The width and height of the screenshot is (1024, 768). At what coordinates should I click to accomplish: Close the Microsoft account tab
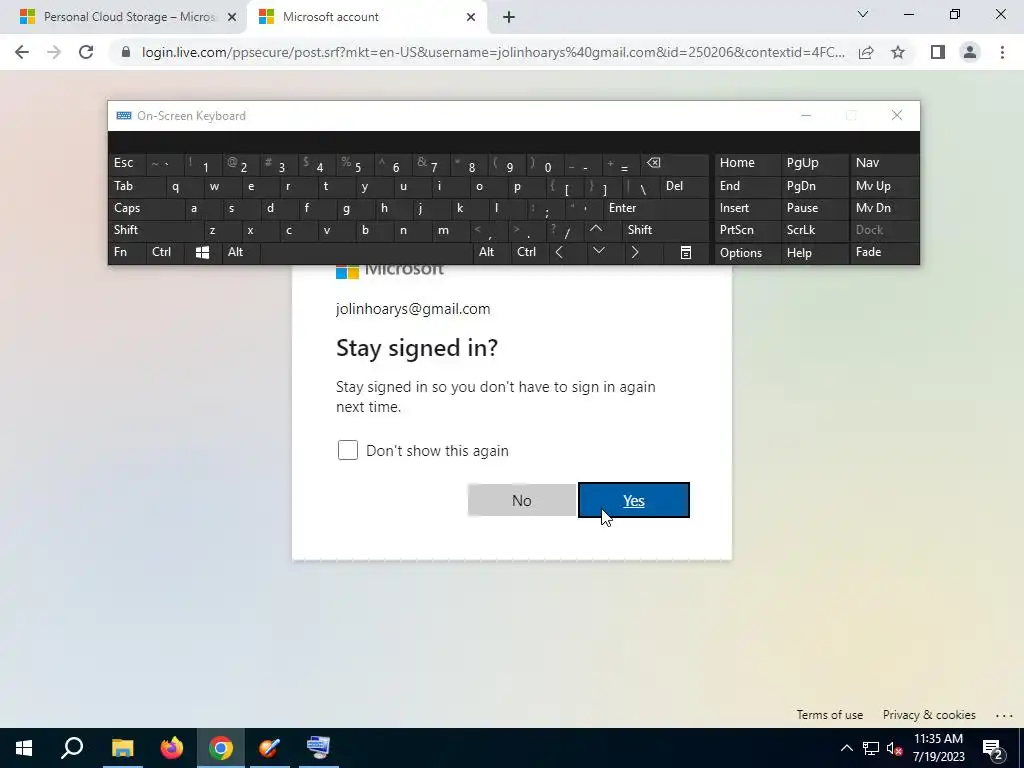(x=471, y=17)
